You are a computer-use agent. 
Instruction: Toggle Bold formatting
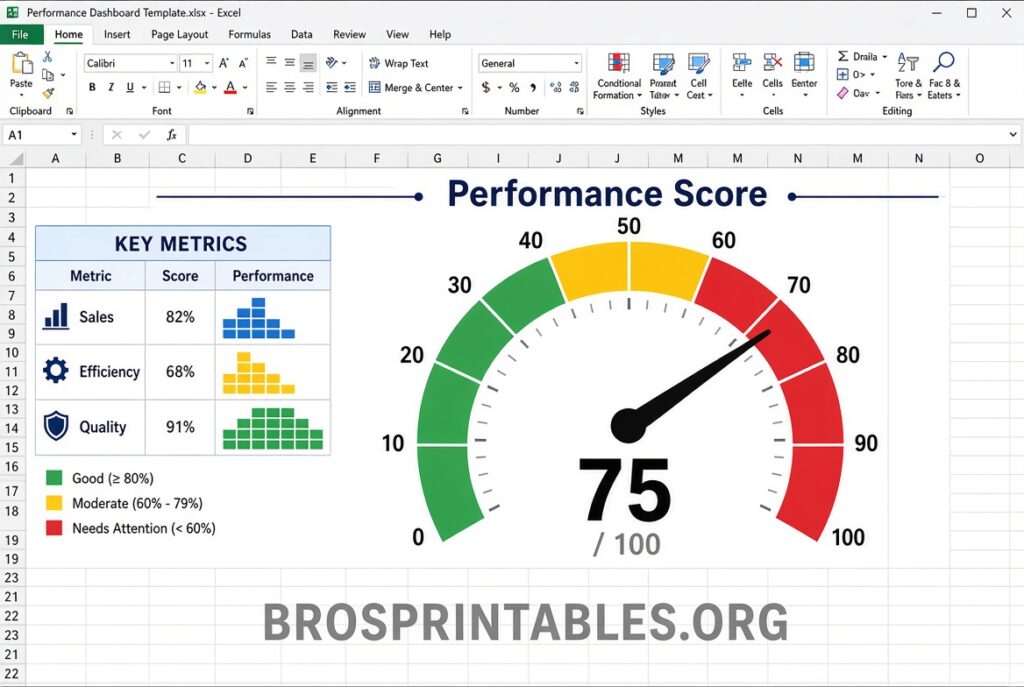click(92, 87)
